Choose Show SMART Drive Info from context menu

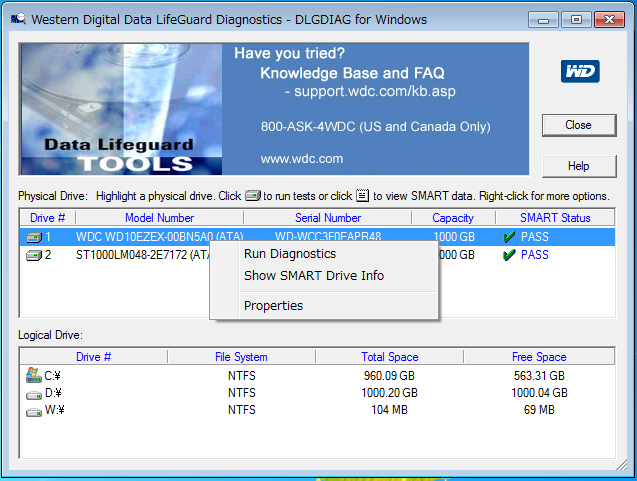314,276
